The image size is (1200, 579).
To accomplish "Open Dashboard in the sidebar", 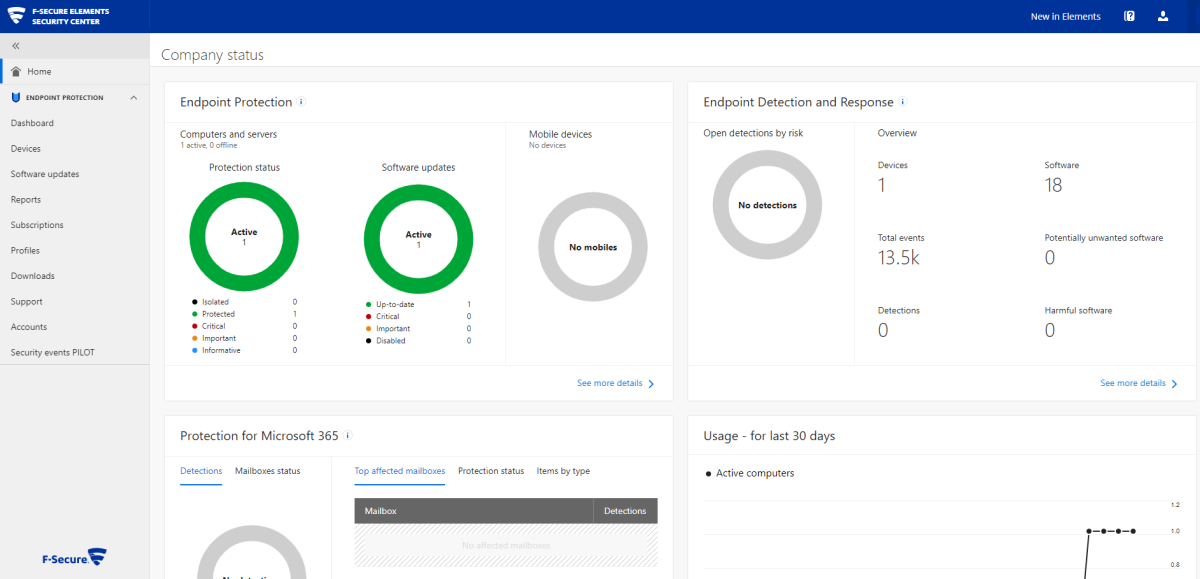I will [32, 123].
